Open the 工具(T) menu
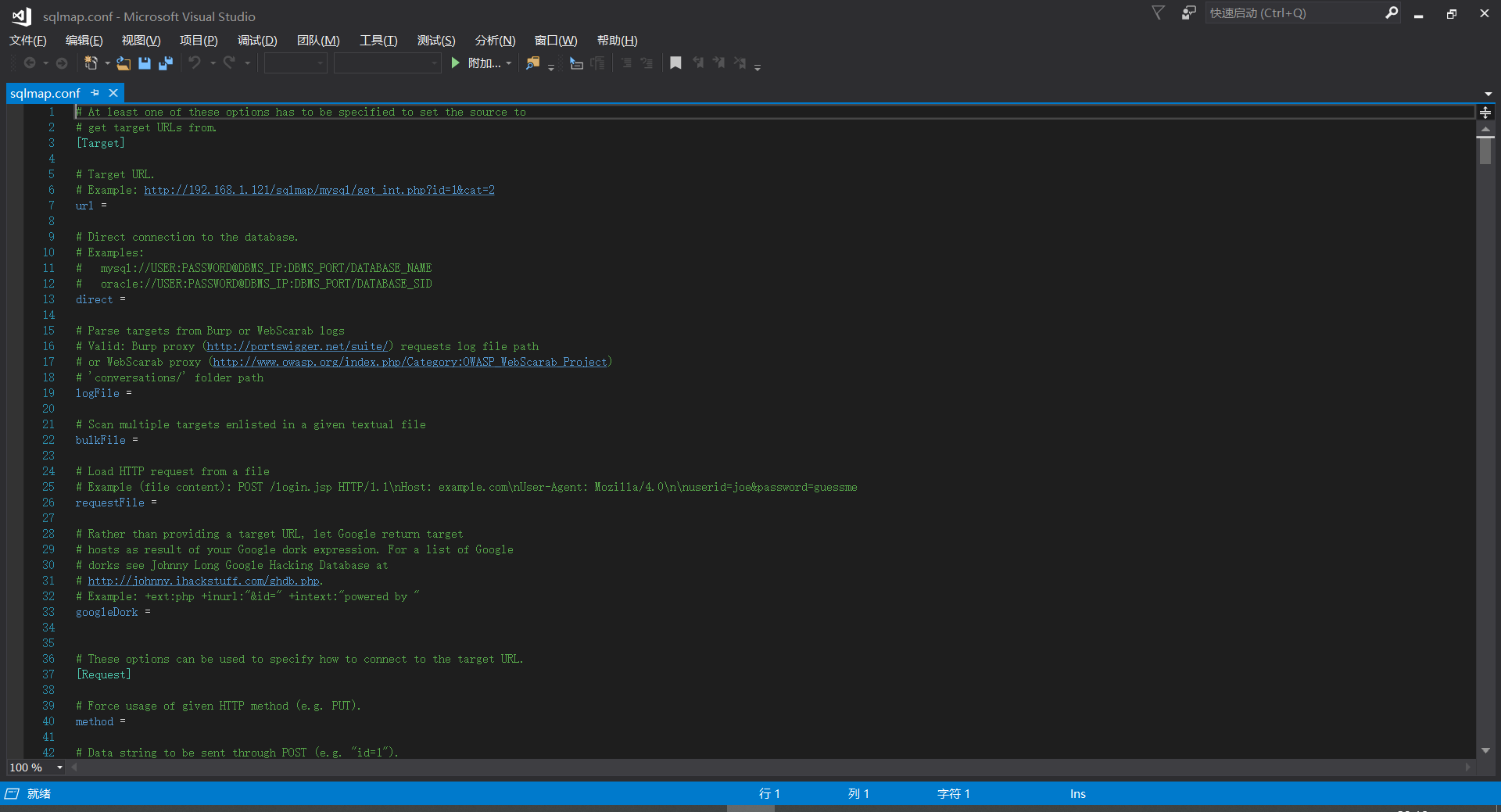Viewport: 1501px width, 812px height. click(x=378, y=41)
